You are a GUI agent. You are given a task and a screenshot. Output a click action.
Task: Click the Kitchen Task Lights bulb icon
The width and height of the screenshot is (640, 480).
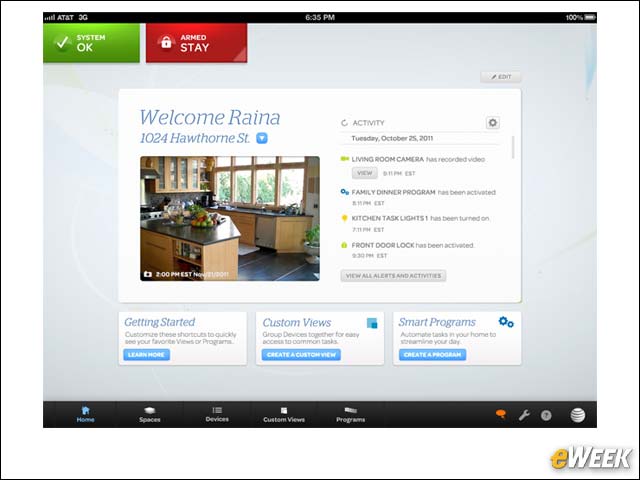[344, 218]
